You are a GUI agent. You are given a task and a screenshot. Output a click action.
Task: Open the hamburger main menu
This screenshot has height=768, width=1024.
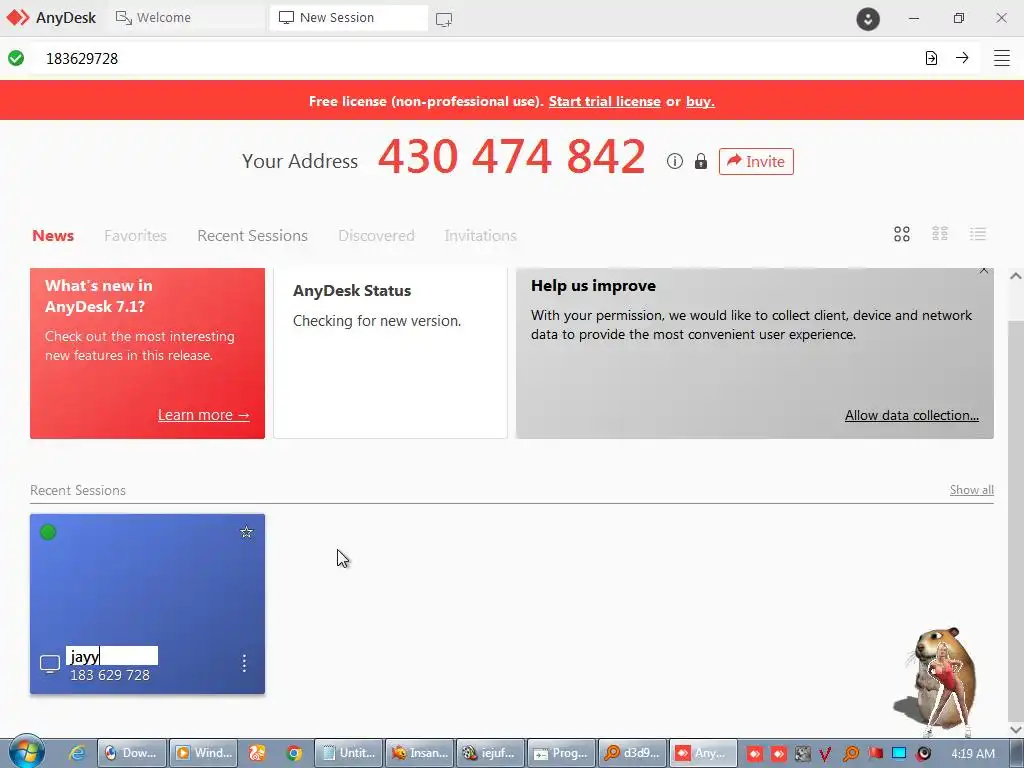[x=1002, y=58]
